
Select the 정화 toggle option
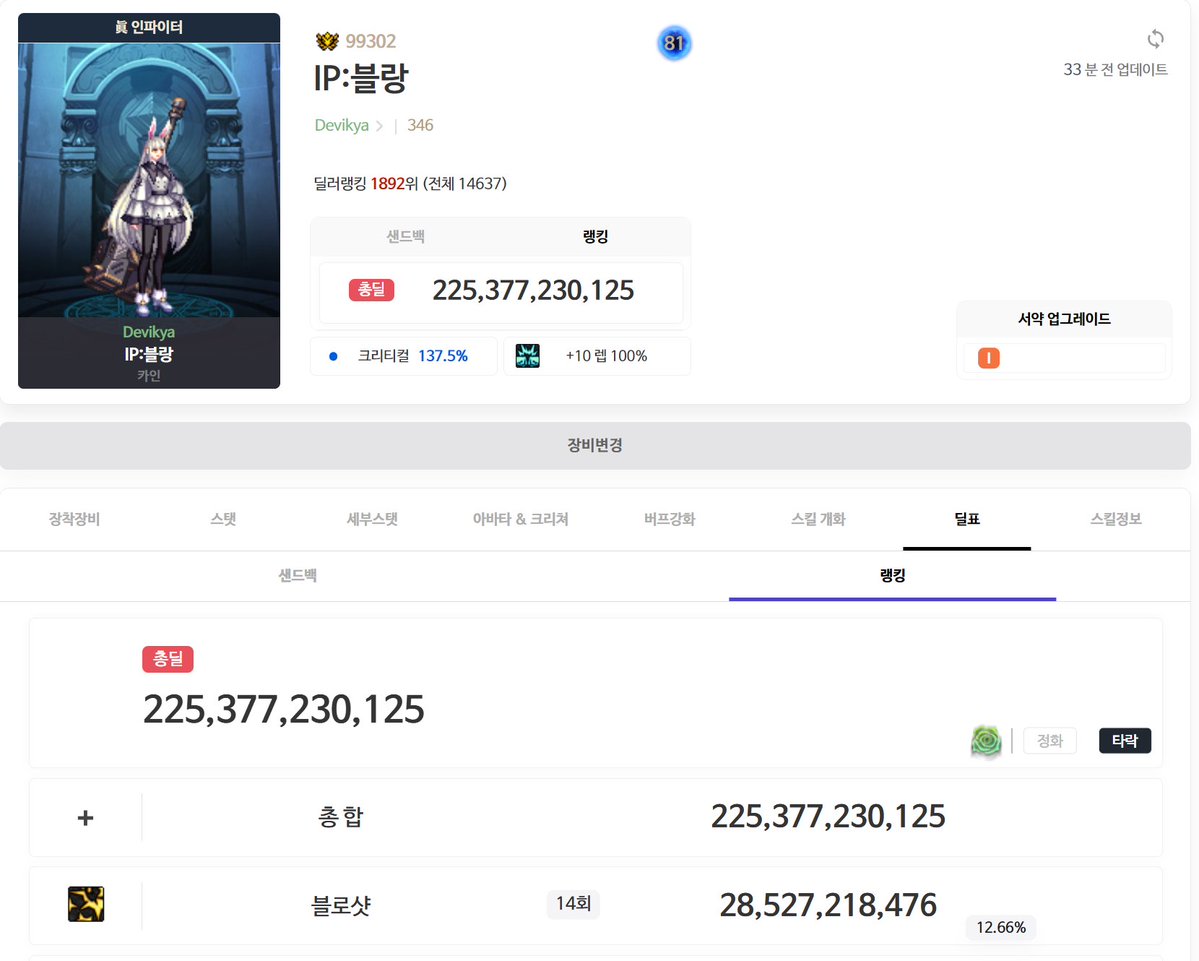click(1049, 740)
